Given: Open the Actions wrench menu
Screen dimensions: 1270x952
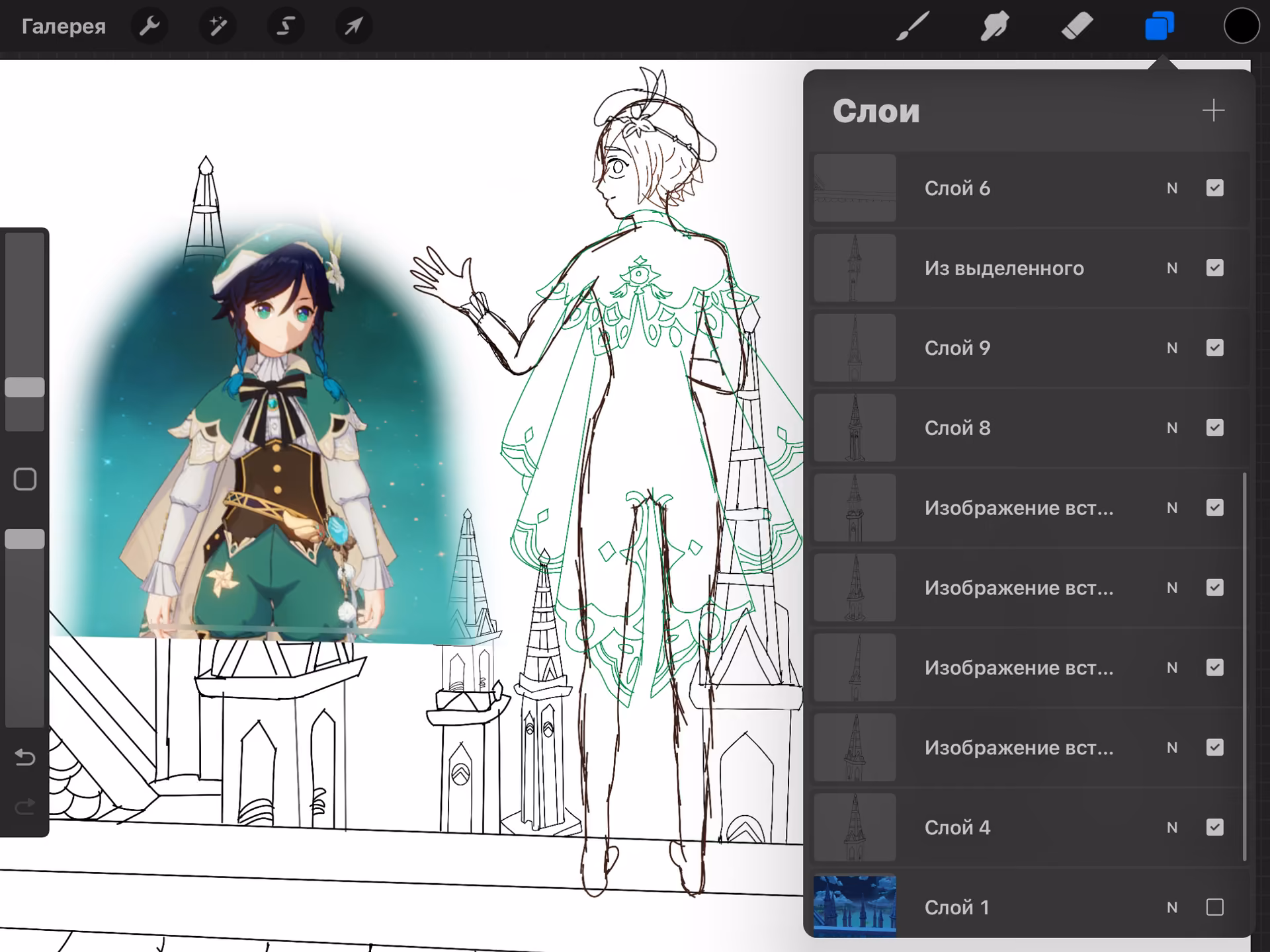Looking at the screenshot, I should pos(149,26).
